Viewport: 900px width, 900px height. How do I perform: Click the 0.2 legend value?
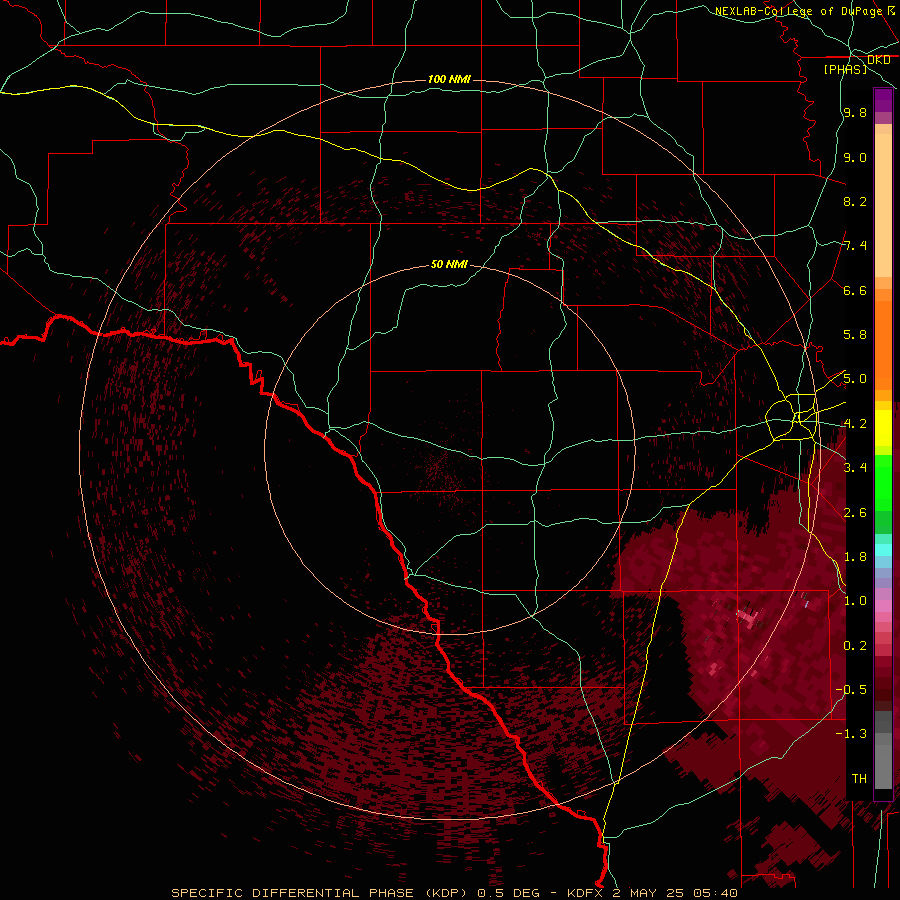(x=855, y=646)
